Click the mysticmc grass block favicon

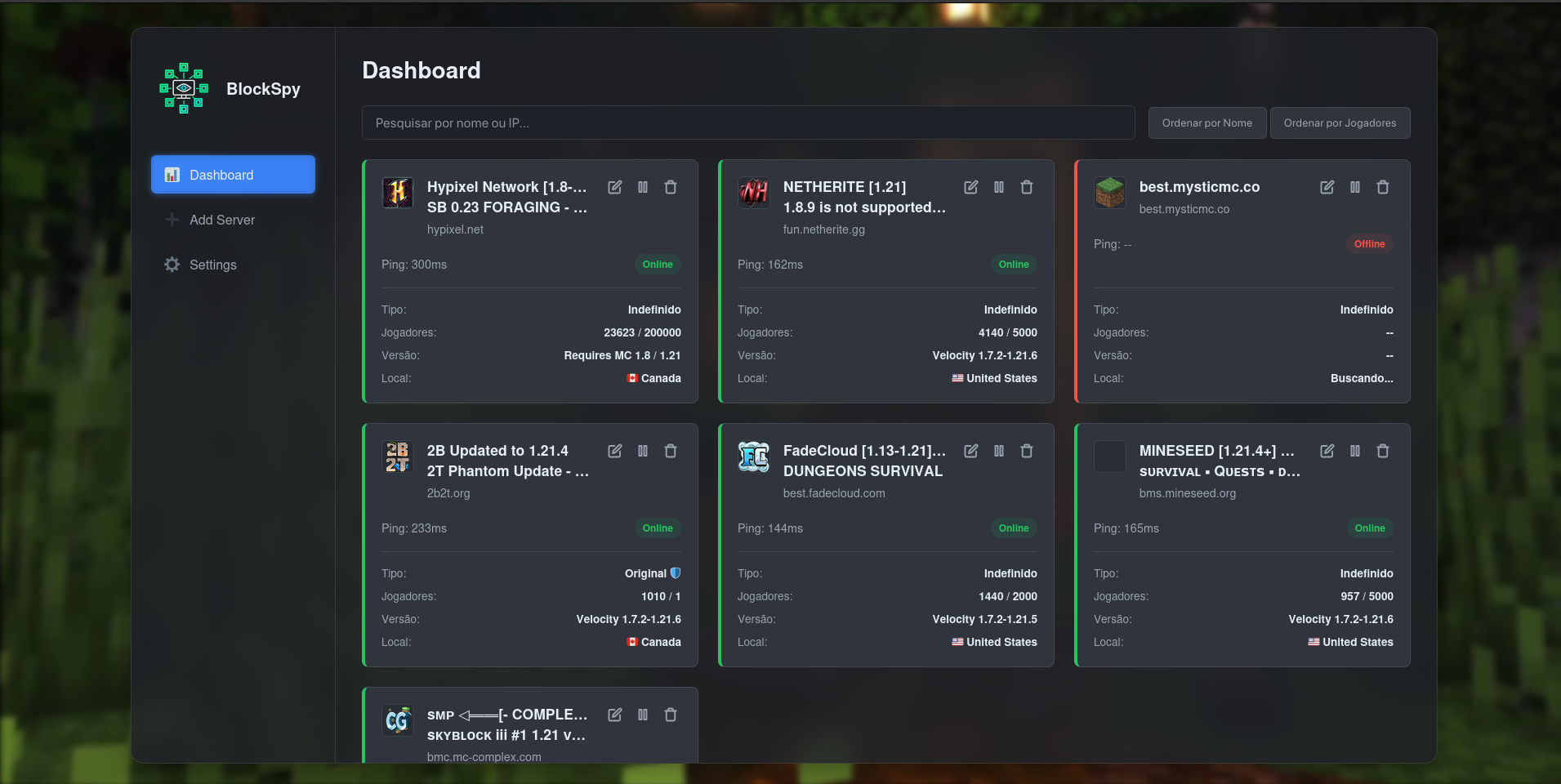point(1110,193)
